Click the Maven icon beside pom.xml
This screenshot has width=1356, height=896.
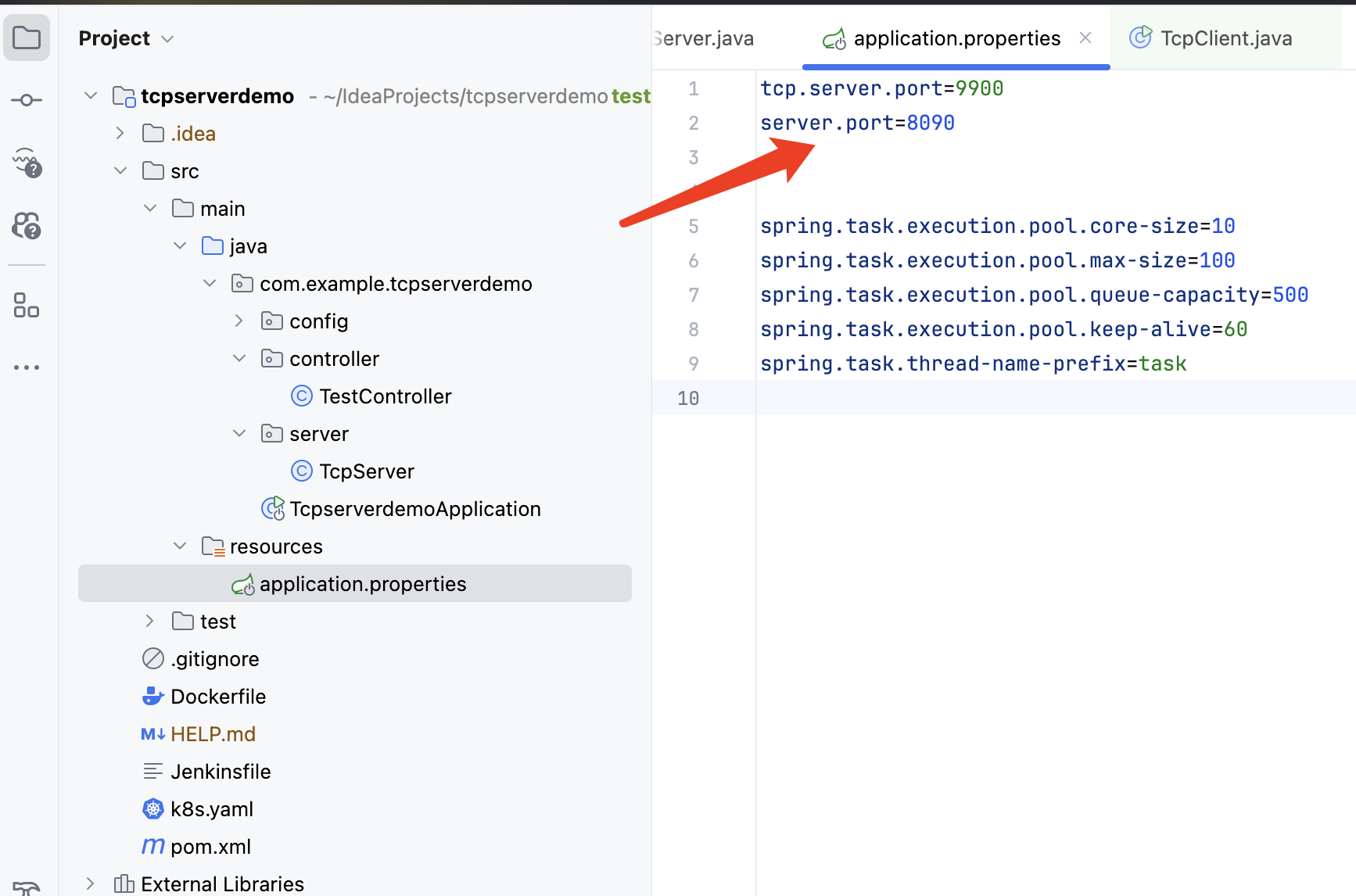pyautogui.click(x=152, y=847)
